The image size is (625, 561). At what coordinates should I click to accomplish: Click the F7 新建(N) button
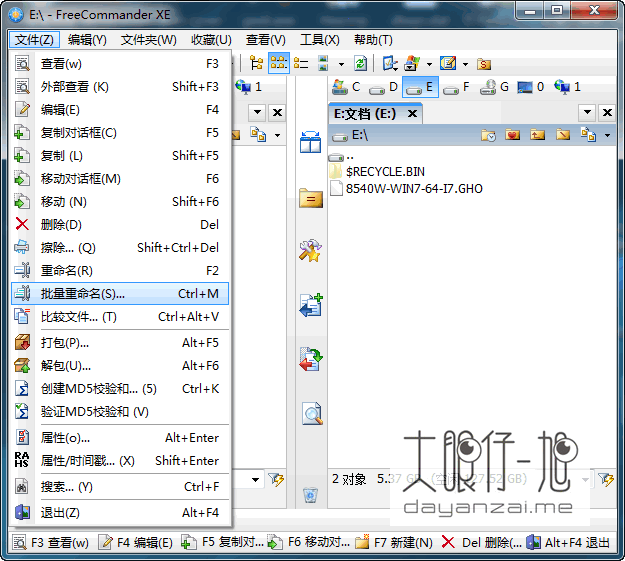394,543
